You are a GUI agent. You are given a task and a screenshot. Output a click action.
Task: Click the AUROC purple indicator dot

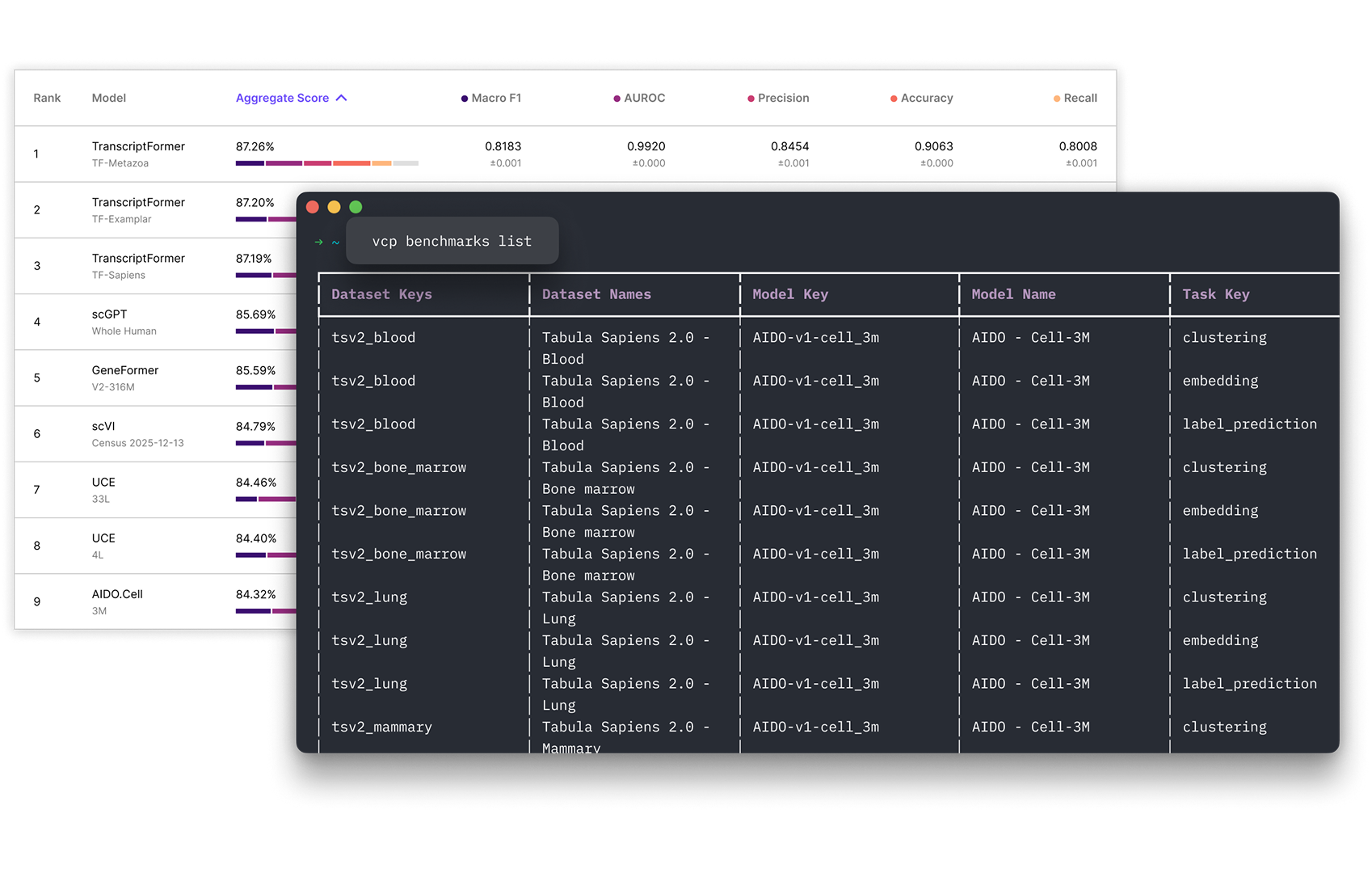click(617, 98)
